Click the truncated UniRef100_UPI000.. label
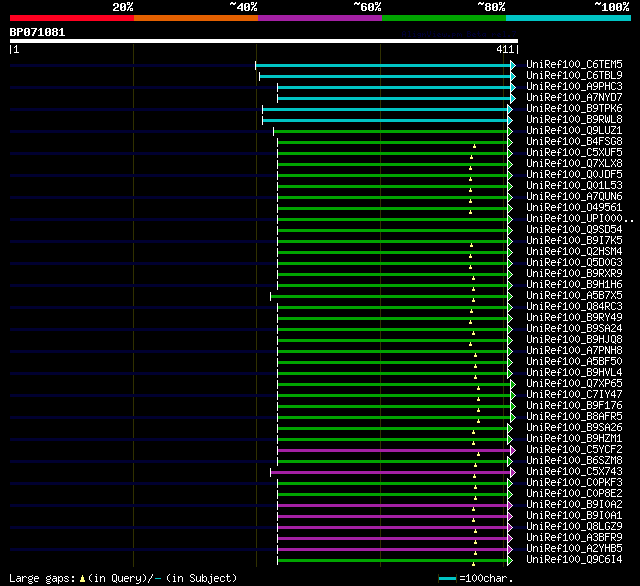Viewport: 640px width, 586px height. tap(580, 219)
